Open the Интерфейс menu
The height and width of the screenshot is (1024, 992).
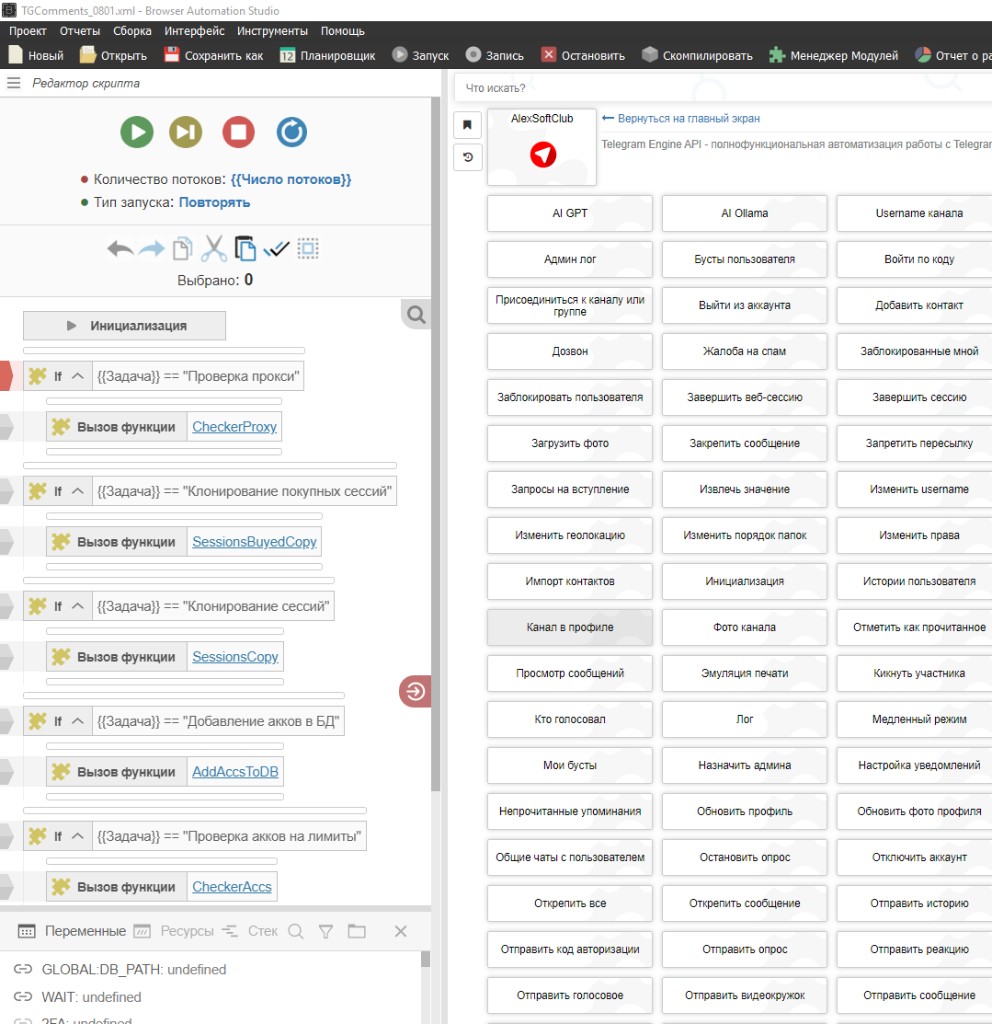[x=194, y=31]
